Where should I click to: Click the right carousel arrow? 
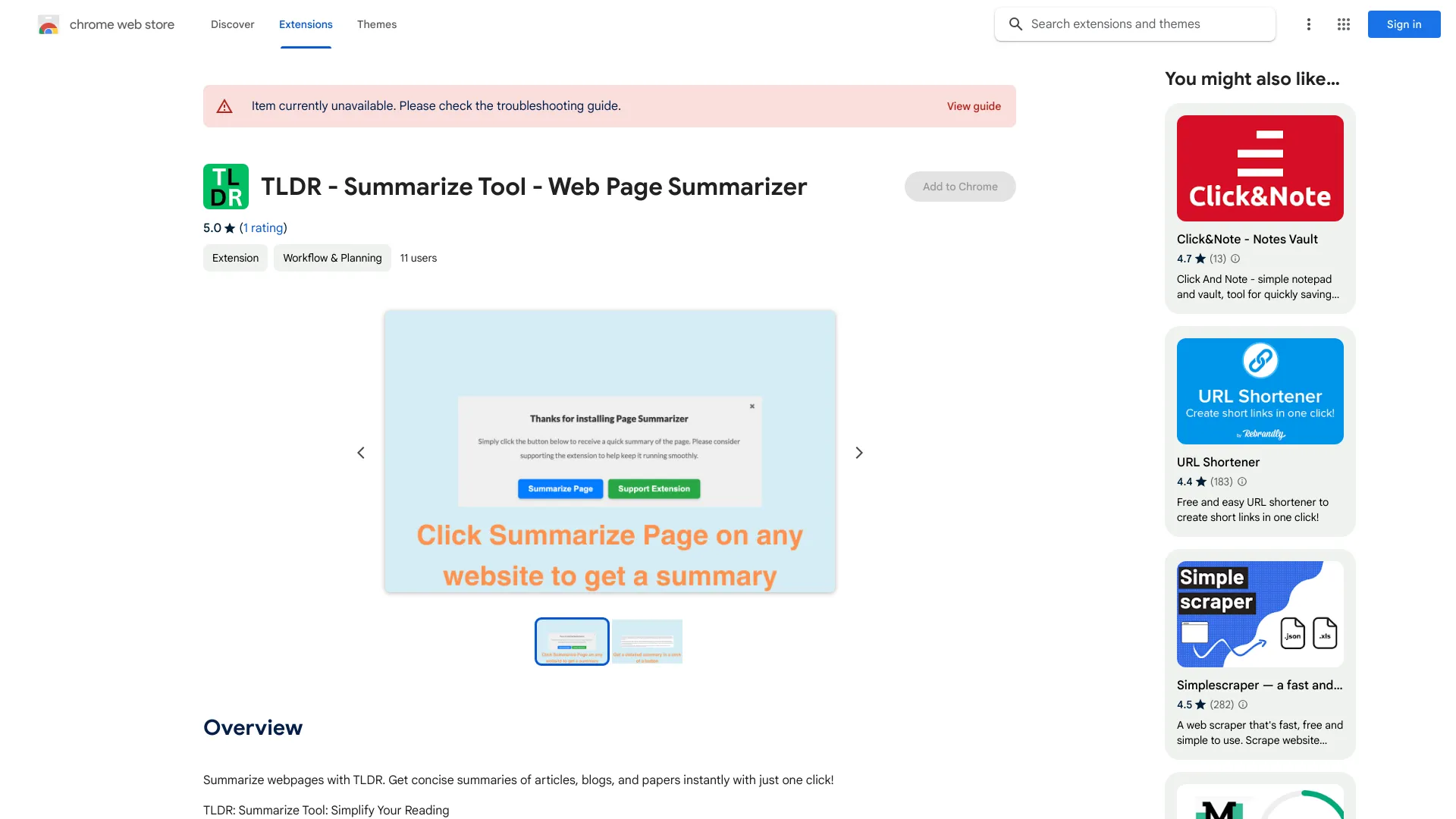pyautogui.click(x=859, y=452)
